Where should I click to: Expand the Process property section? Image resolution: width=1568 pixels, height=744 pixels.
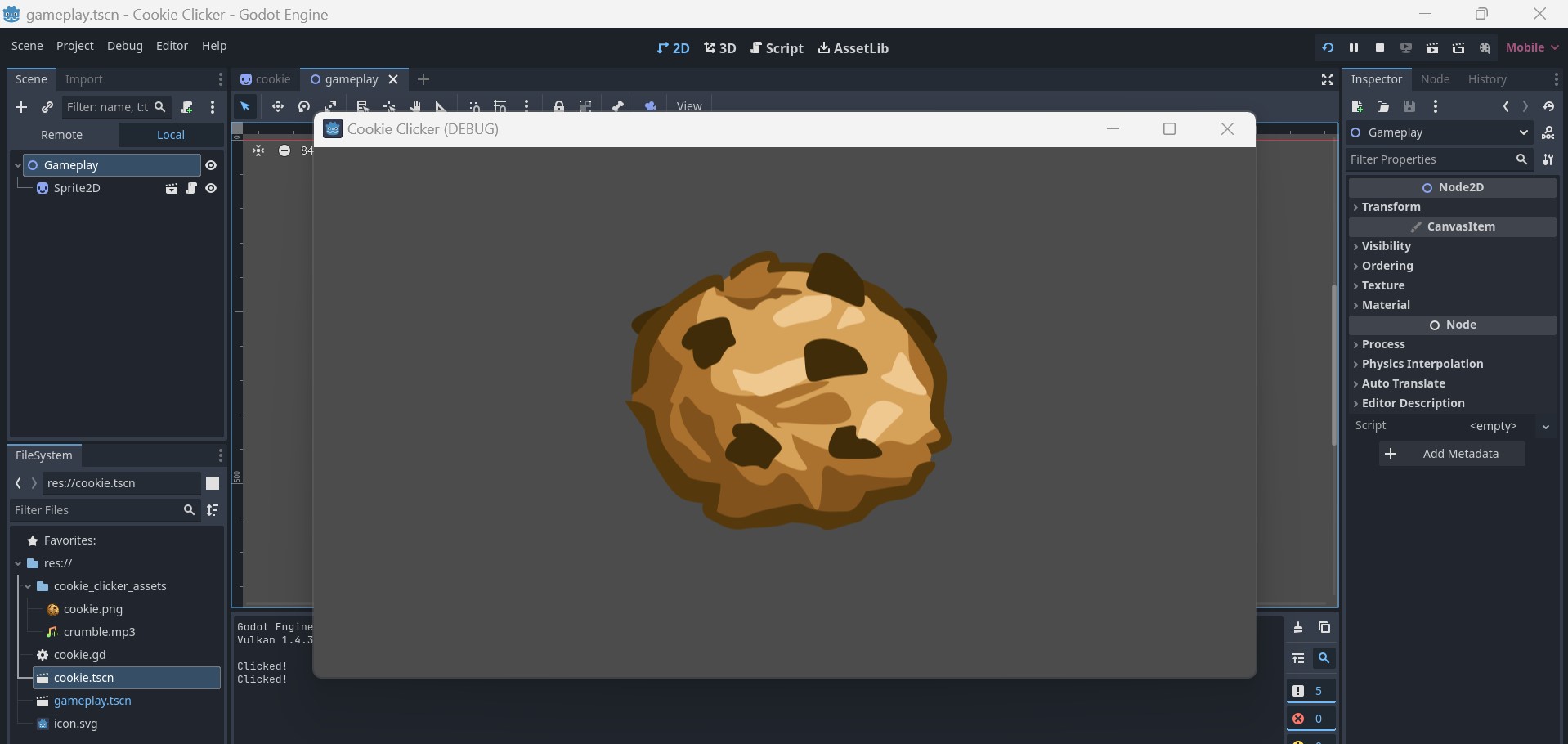click(1452, 344)
